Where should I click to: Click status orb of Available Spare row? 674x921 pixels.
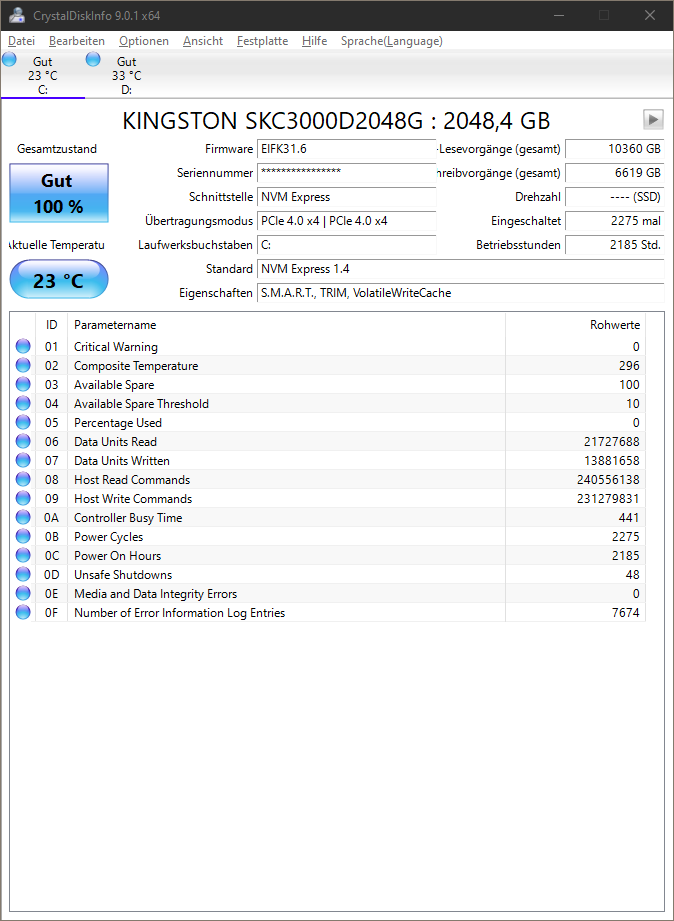[x=23, y=385]
